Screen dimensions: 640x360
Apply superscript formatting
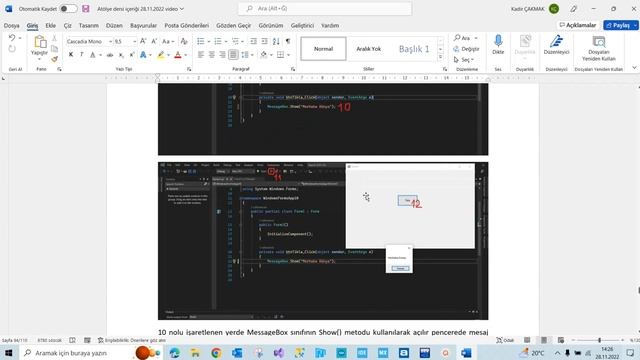(132, 55)
